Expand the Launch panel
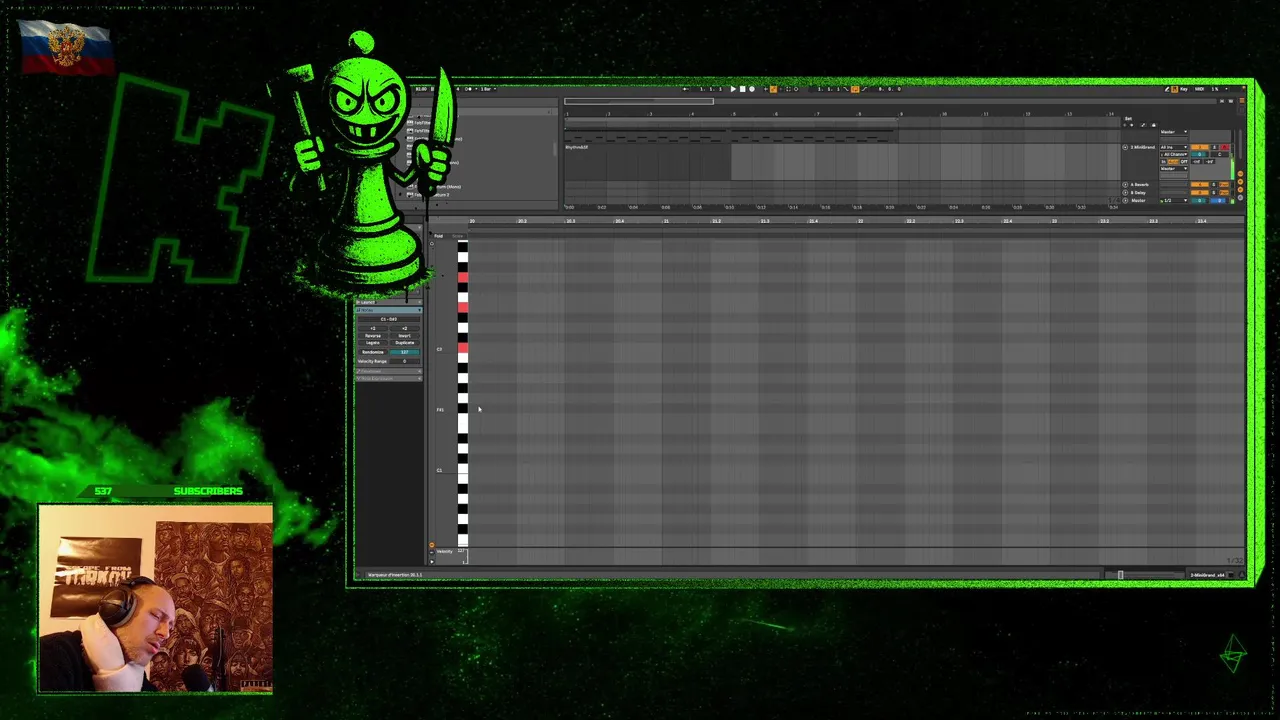This screenshot has height=720, width=1280. [x=389, y=302]
